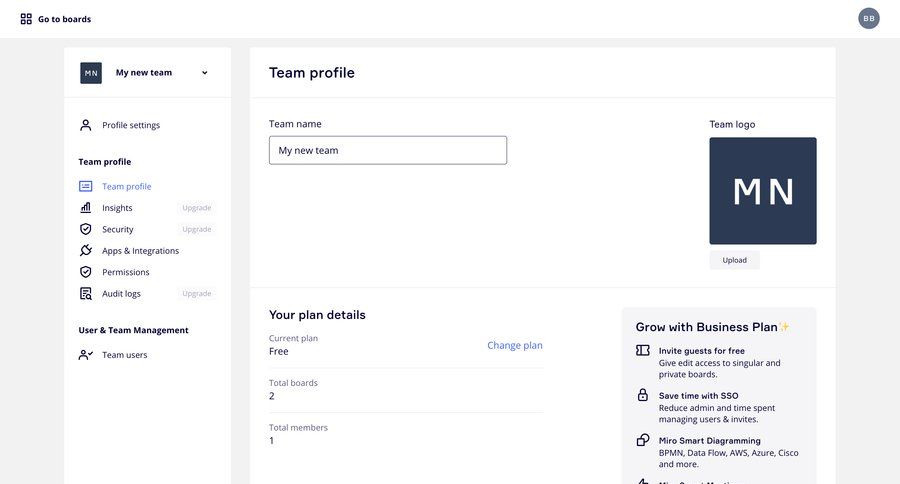This screenshot has height=484, width=900.
Task: Click the Team name input field
Action: [388, 150]
